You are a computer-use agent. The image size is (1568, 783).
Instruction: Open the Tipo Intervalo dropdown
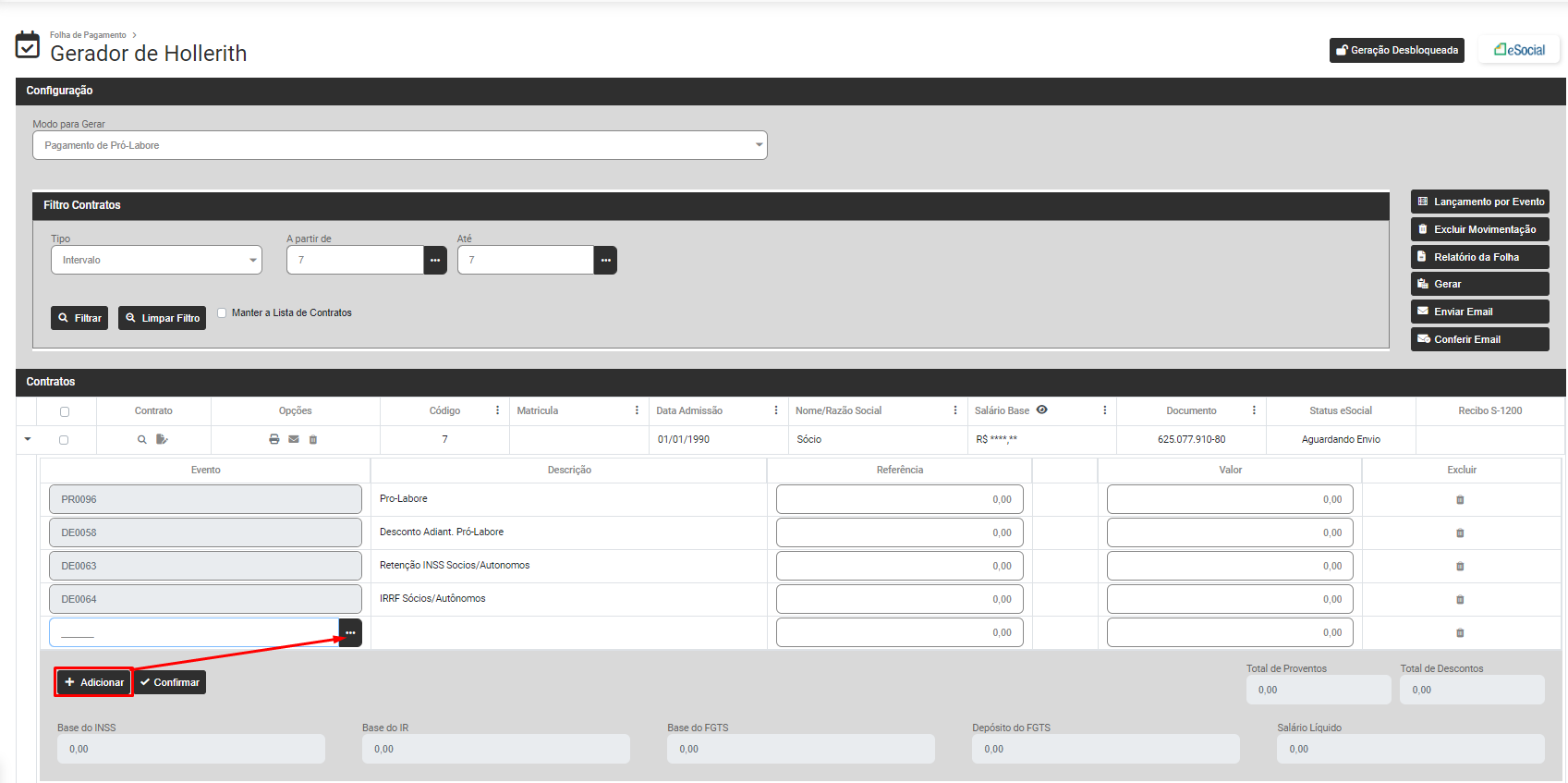(156, 260)
